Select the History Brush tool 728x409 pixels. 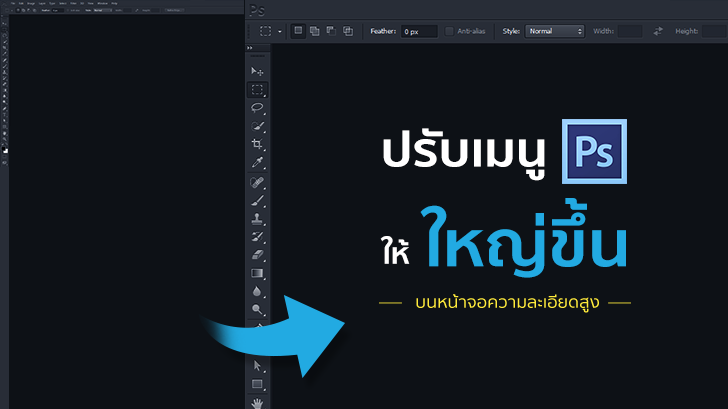click(257, 237)
